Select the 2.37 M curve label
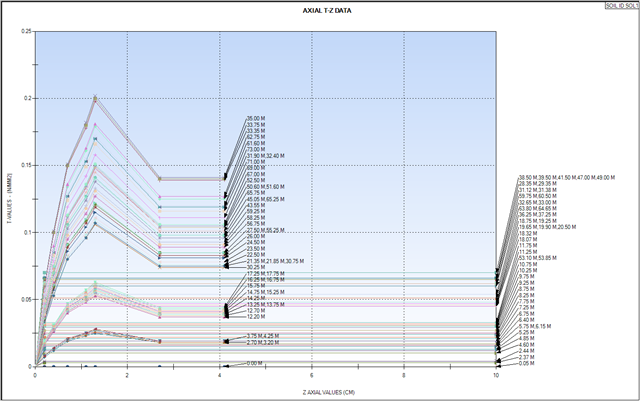The width and height of the screenshot is (640, 401). pyautogui.click(x=527, y=357)
